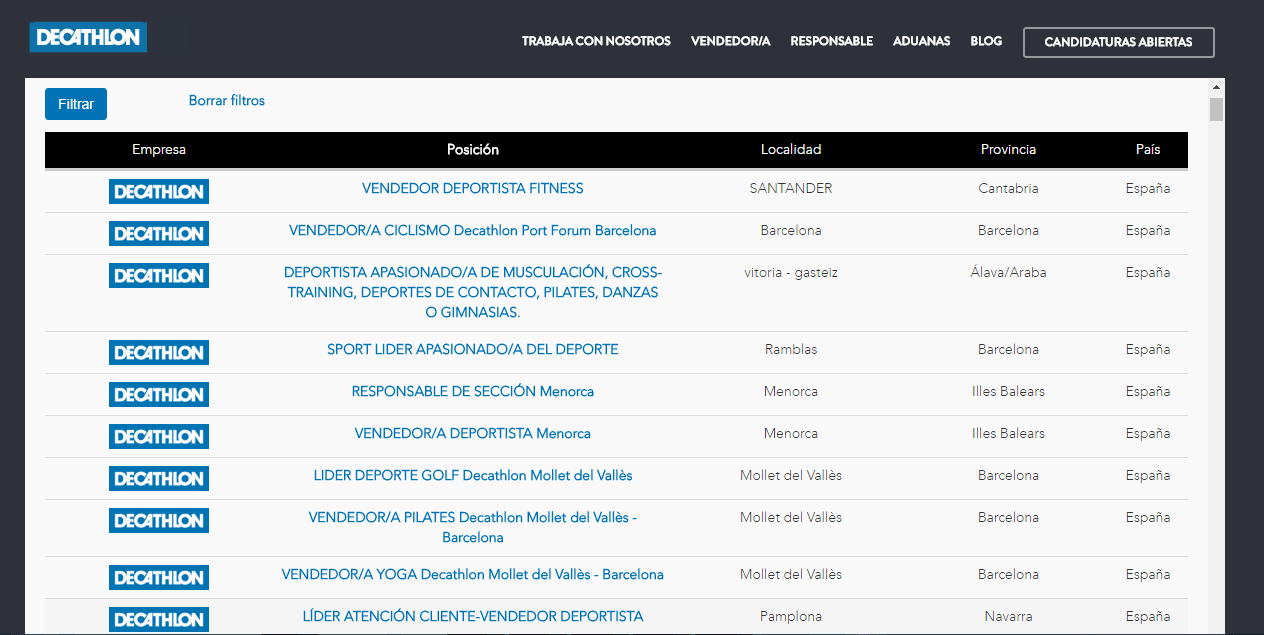Open Vendedor/a Ciclismo Port Forum Barcelona job
Screen dimensions: 1264x635
pos(473,231)
